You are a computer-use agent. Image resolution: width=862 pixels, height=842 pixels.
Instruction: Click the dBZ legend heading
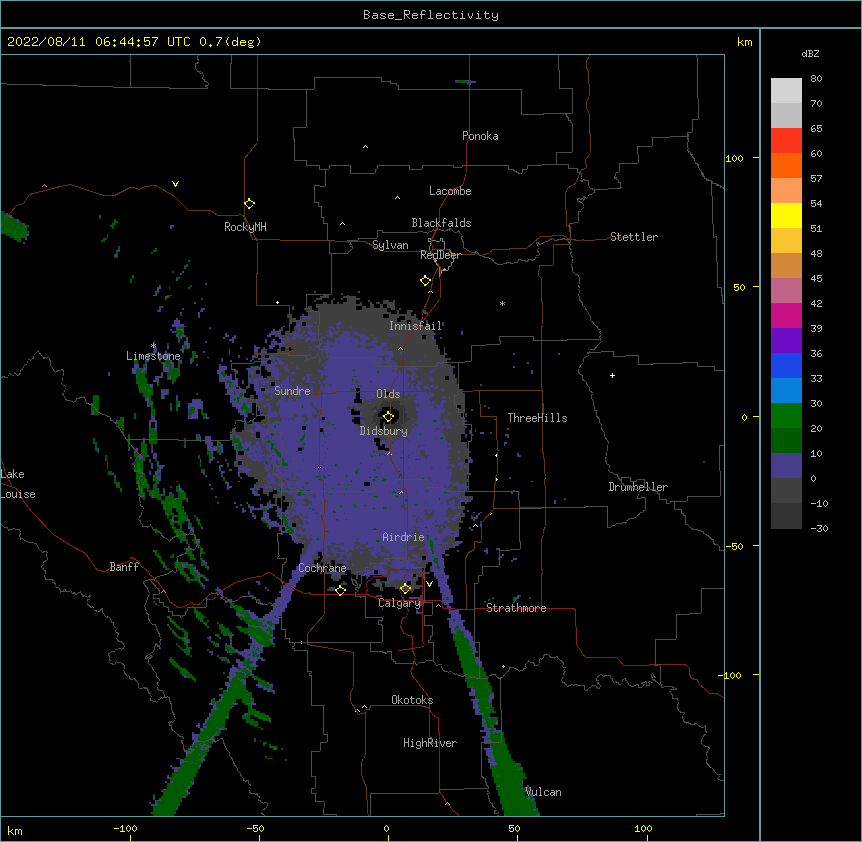[810, 54]
